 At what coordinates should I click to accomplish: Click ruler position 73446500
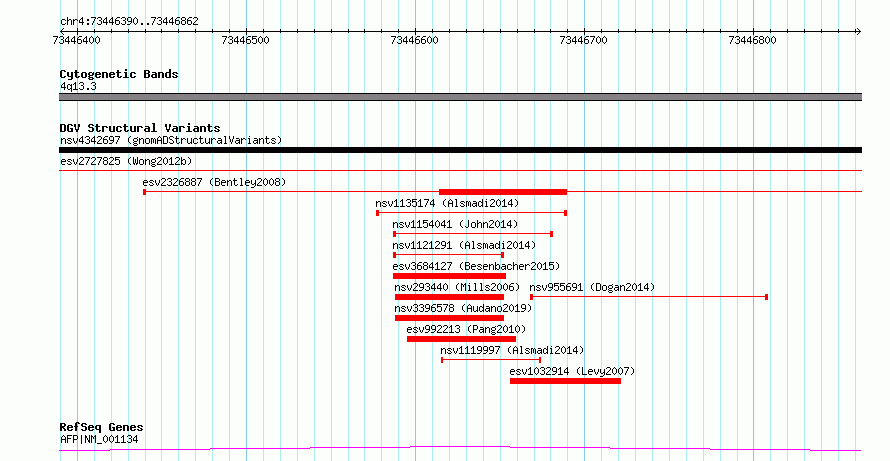[x=246, y=40]
